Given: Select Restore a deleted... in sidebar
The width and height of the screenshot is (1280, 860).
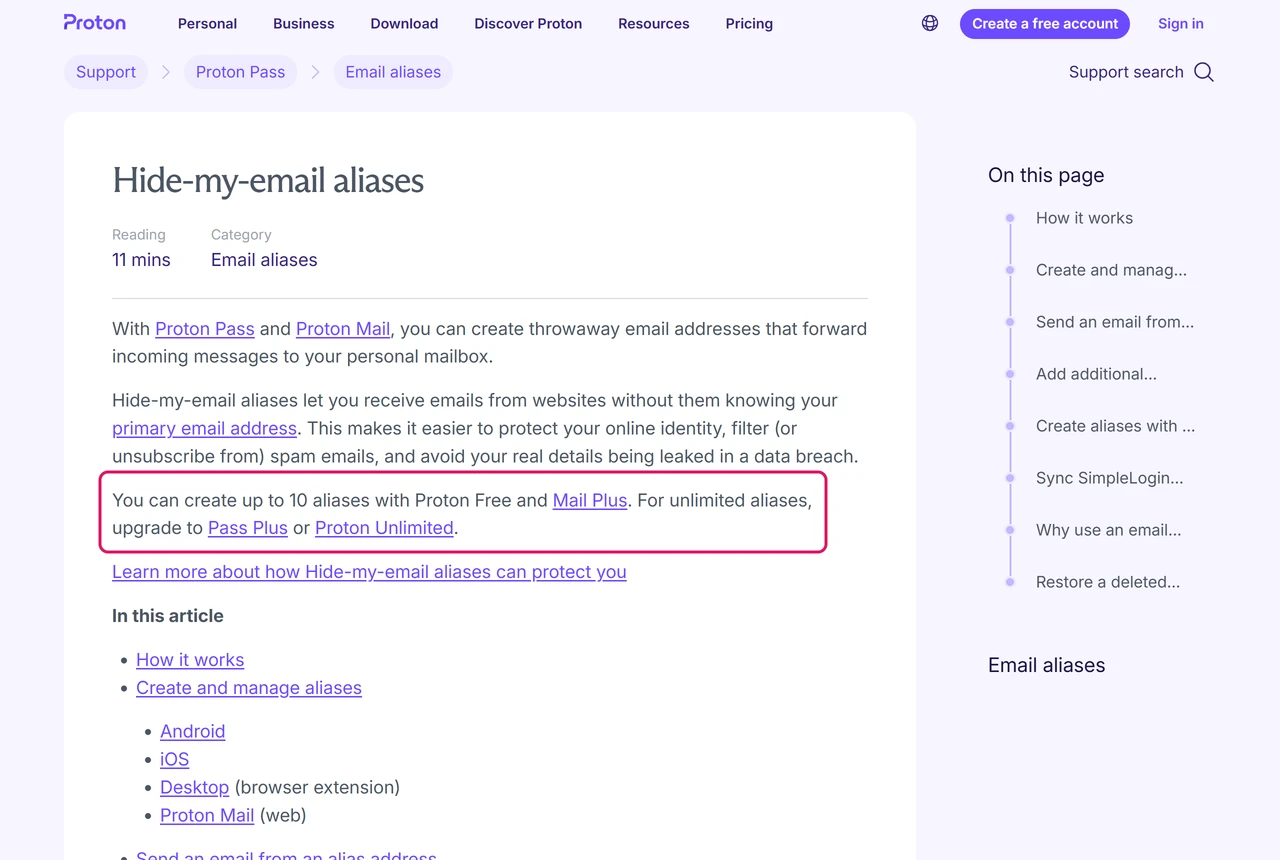Looking at the screenshot, I should 1108,582.
